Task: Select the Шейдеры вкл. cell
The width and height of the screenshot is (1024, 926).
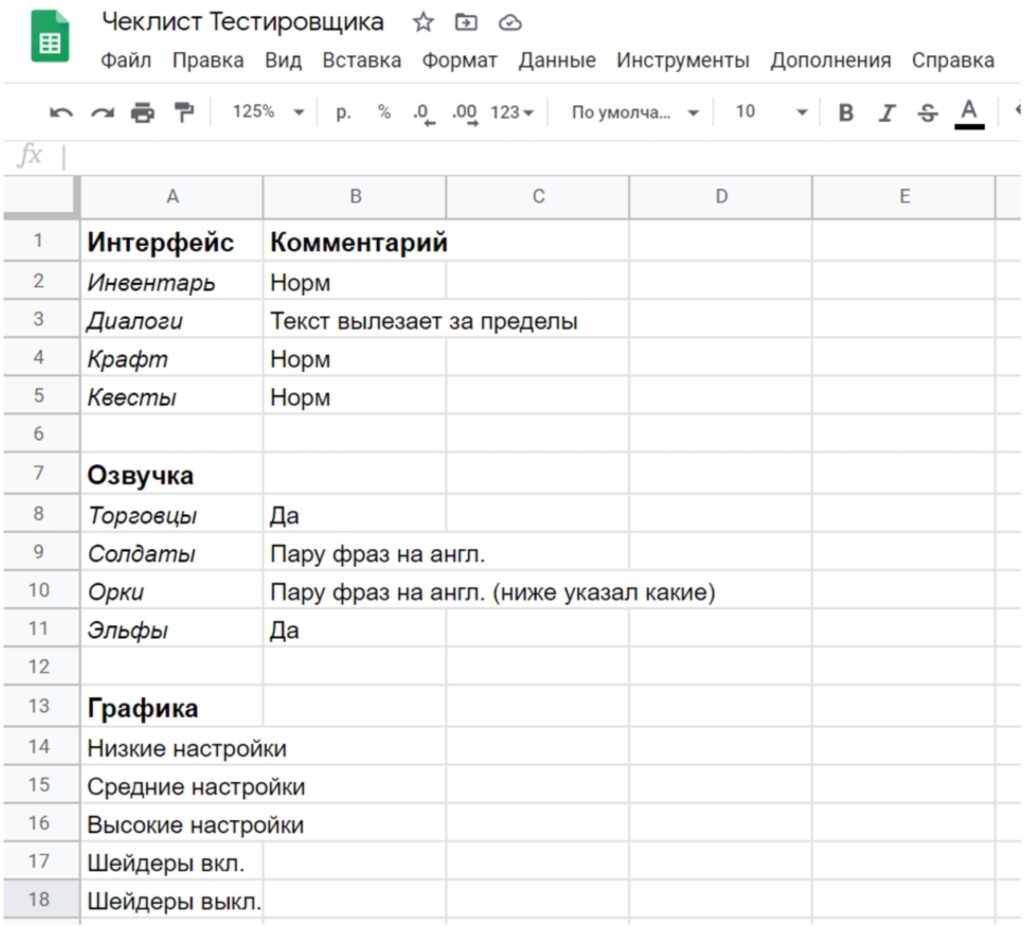Action: point(172,862)
